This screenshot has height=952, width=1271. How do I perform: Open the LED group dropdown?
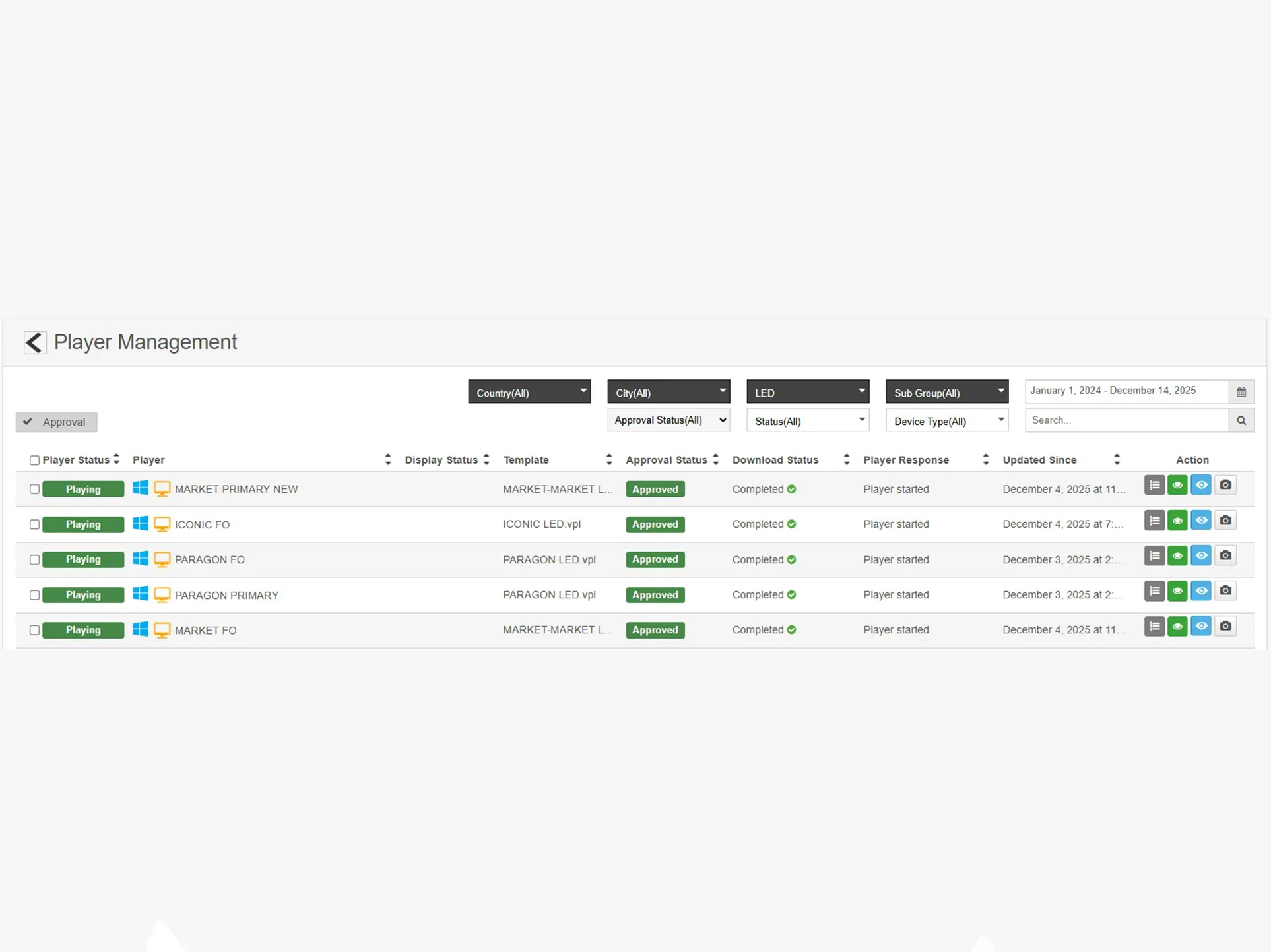[807, 393]
